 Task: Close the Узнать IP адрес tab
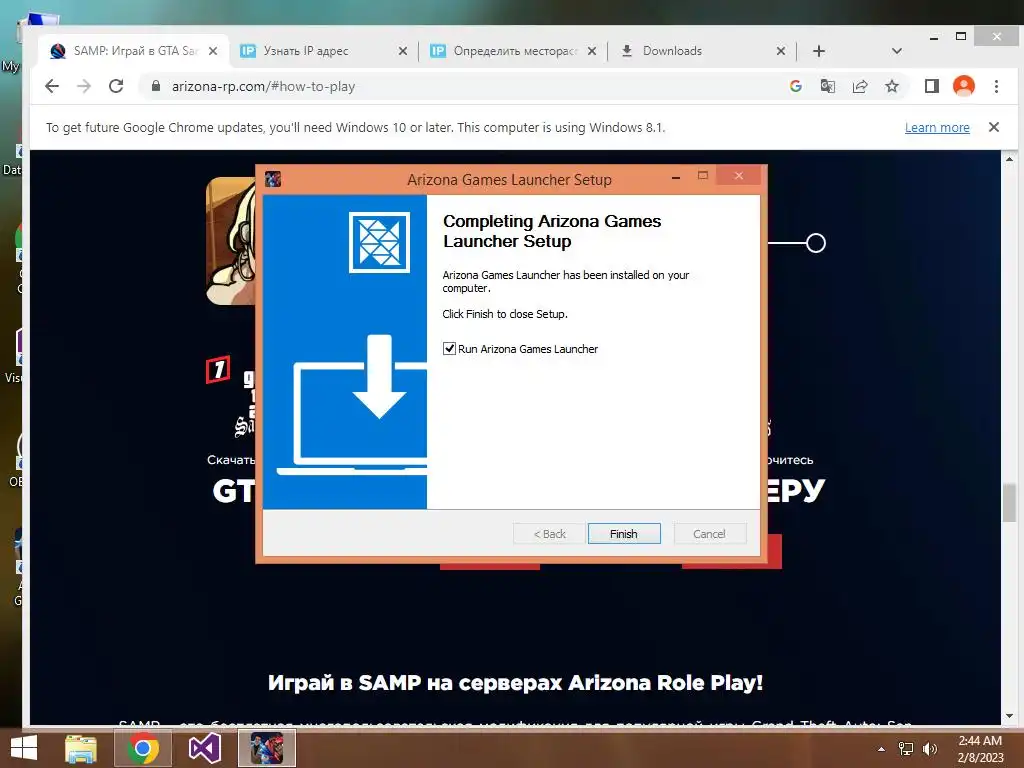coord(403,51)
